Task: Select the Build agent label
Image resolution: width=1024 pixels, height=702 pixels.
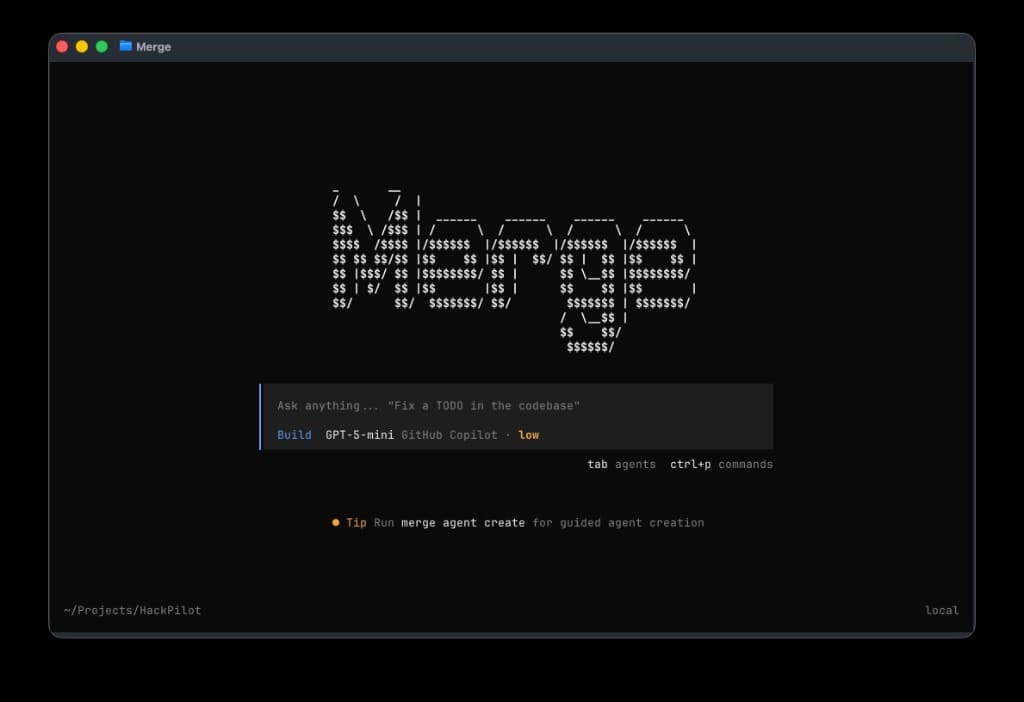Action: (x=294, y=435)
